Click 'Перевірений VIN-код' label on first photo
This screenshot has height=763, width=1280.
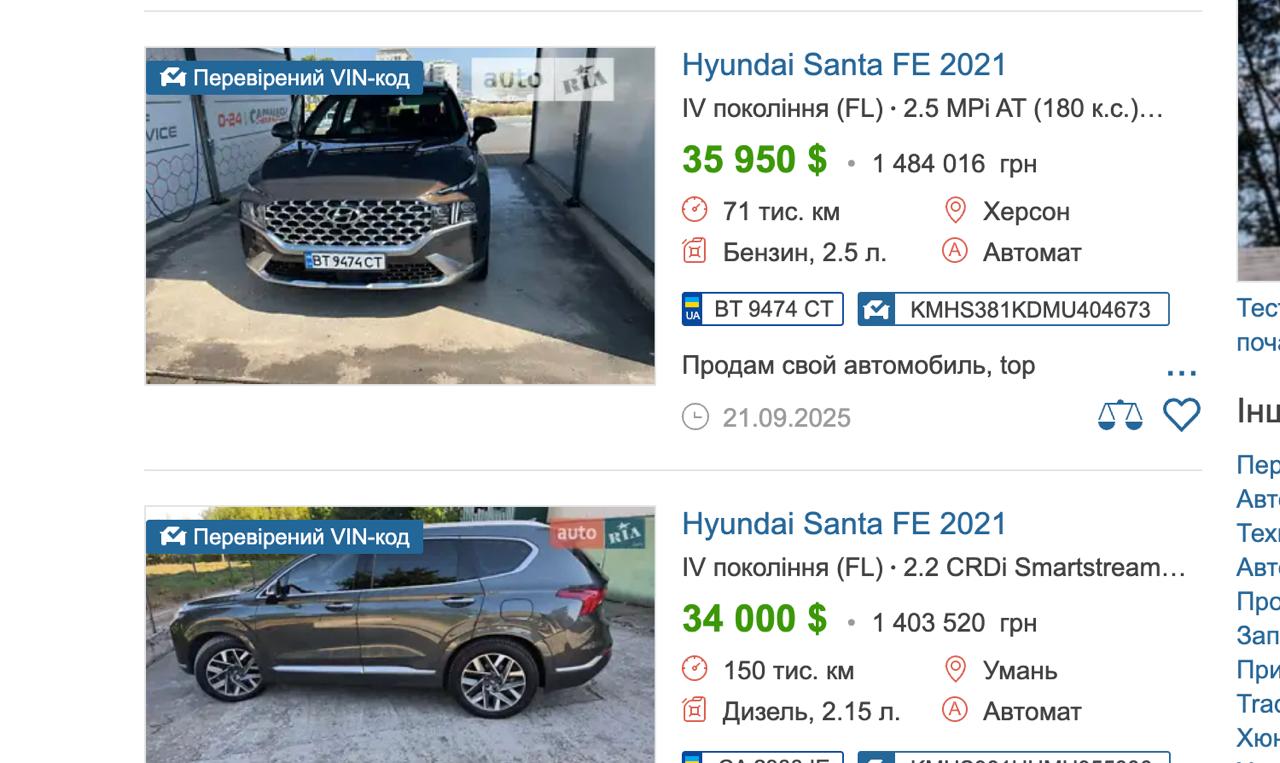click(x=285, y=78)
